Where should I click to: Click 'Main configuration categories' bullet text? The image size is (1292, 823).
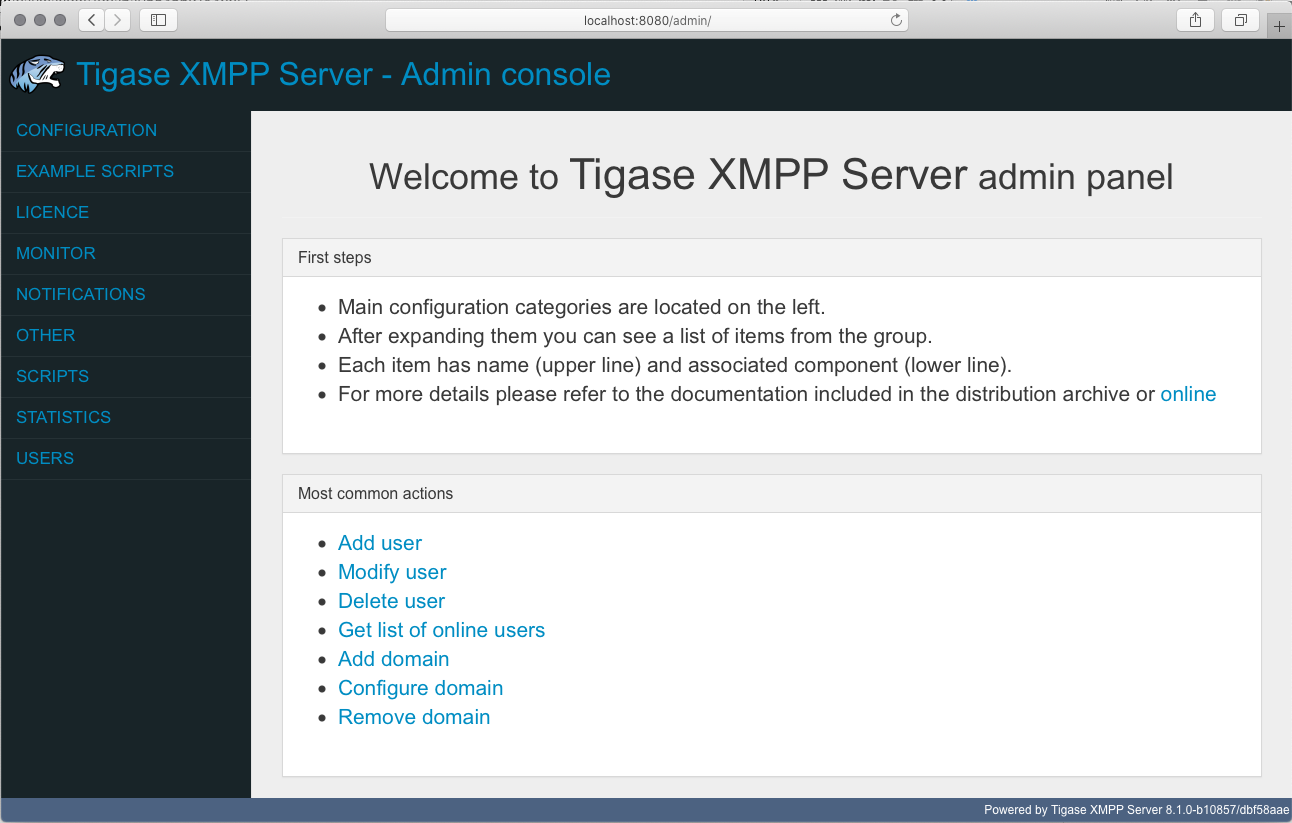(581, 307)
